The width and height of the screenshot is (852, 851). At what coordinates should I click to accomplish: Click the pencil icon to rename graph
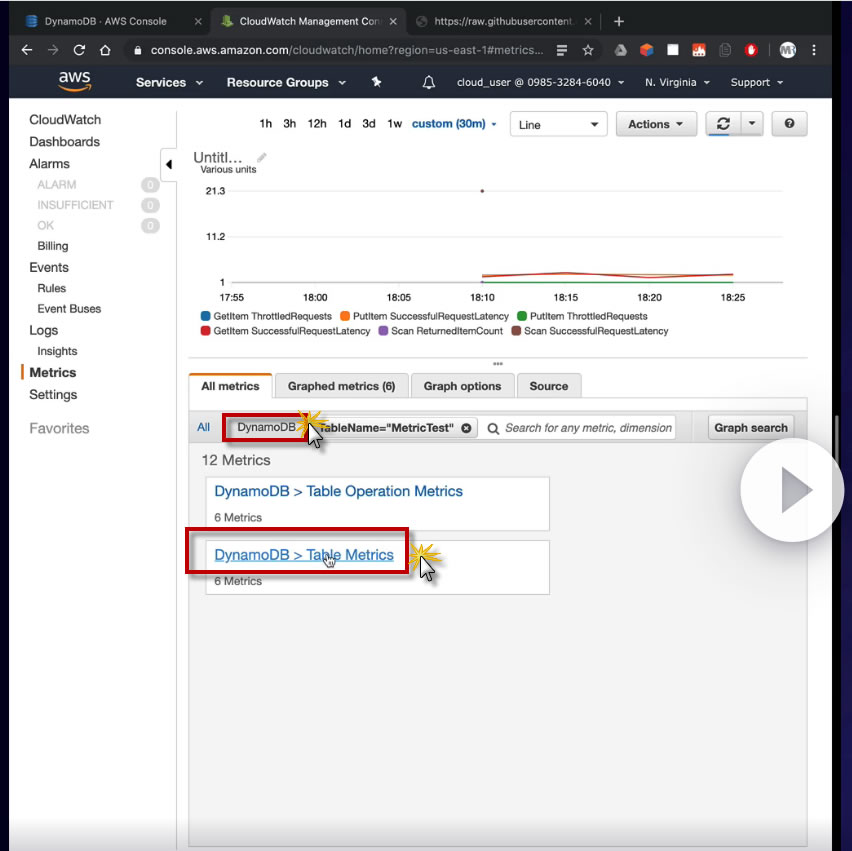coord(262,158)
